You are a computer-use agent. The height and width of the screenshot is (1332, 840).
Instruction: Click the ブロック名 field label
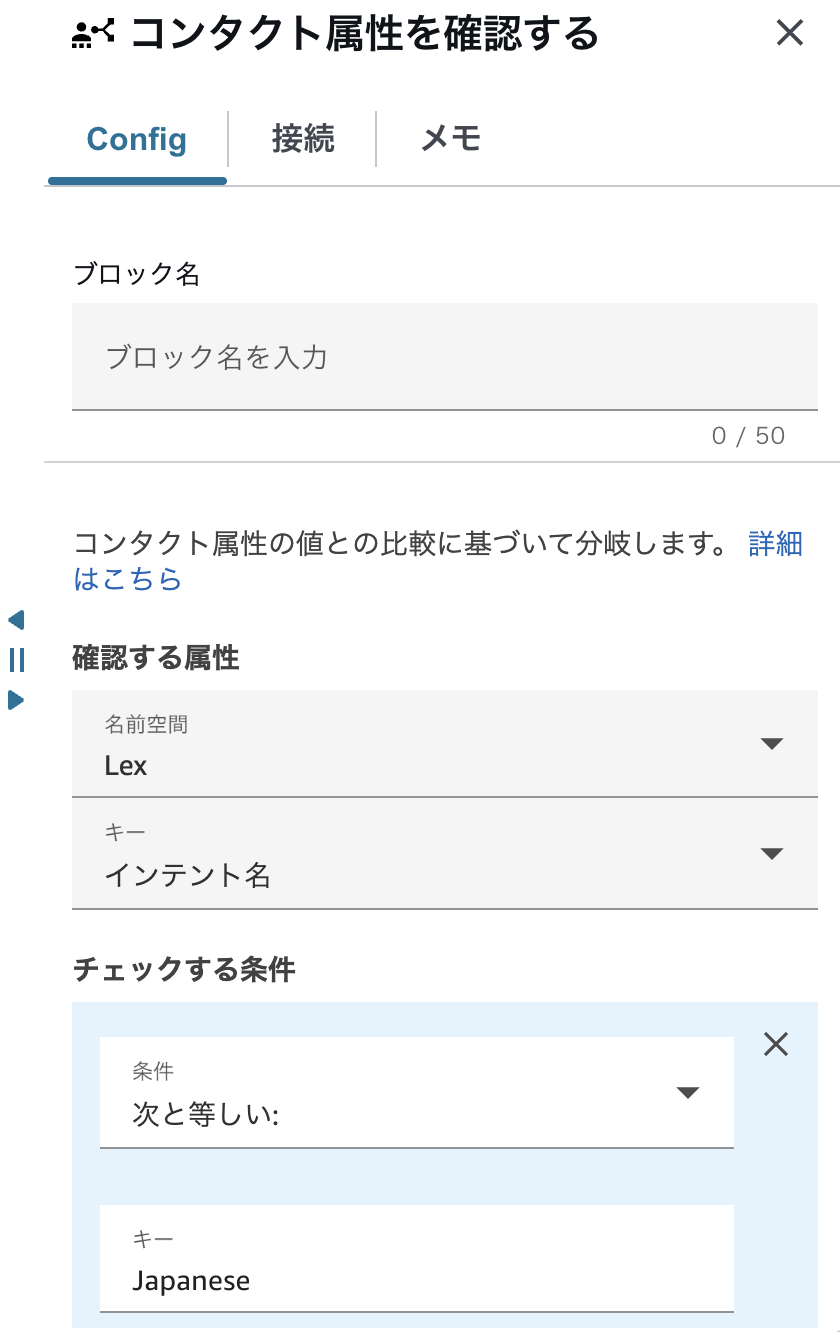point(137,274)
